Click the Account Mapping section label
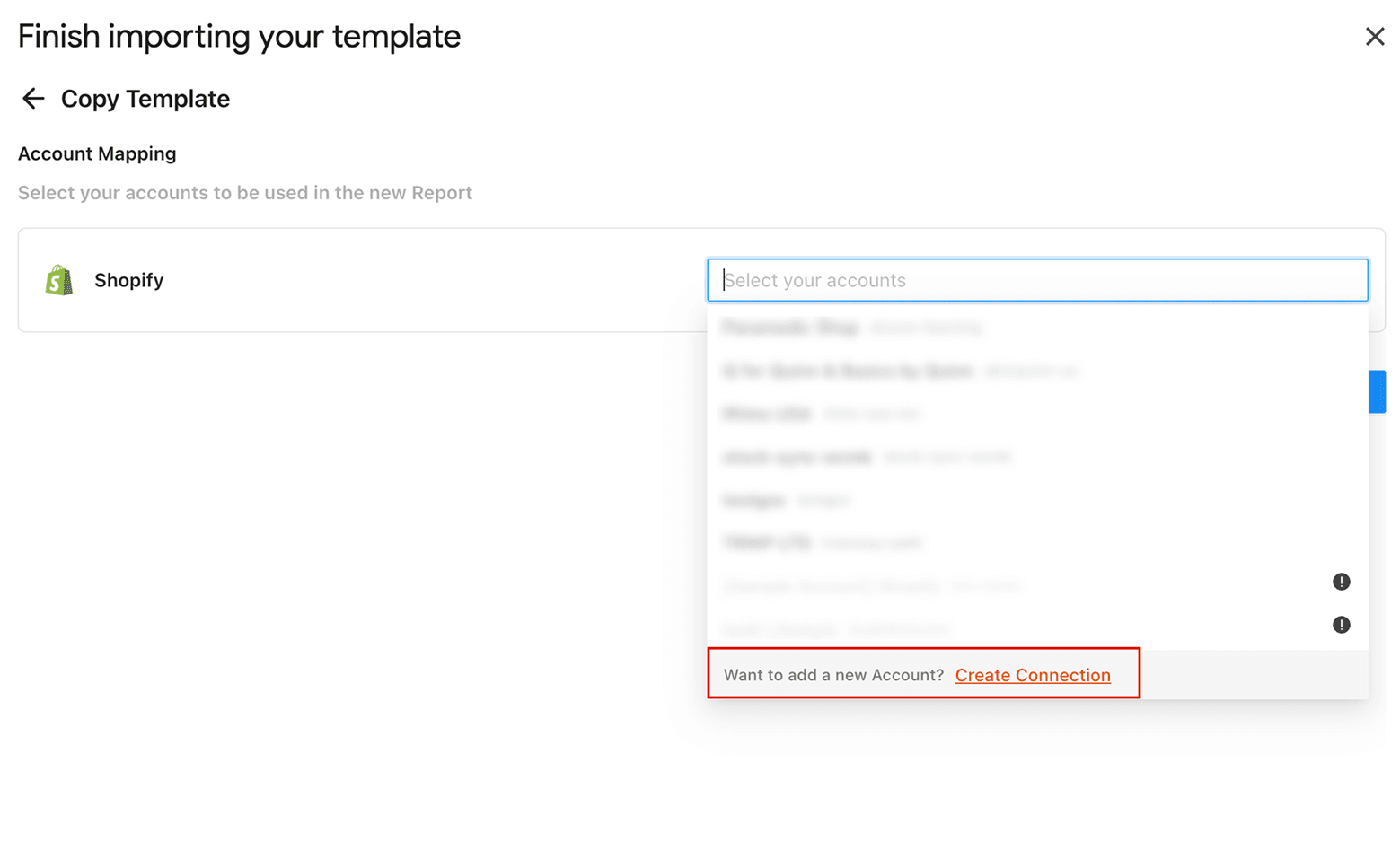The width and height of the screenshot is (1400, 850). tap(97, 153)
